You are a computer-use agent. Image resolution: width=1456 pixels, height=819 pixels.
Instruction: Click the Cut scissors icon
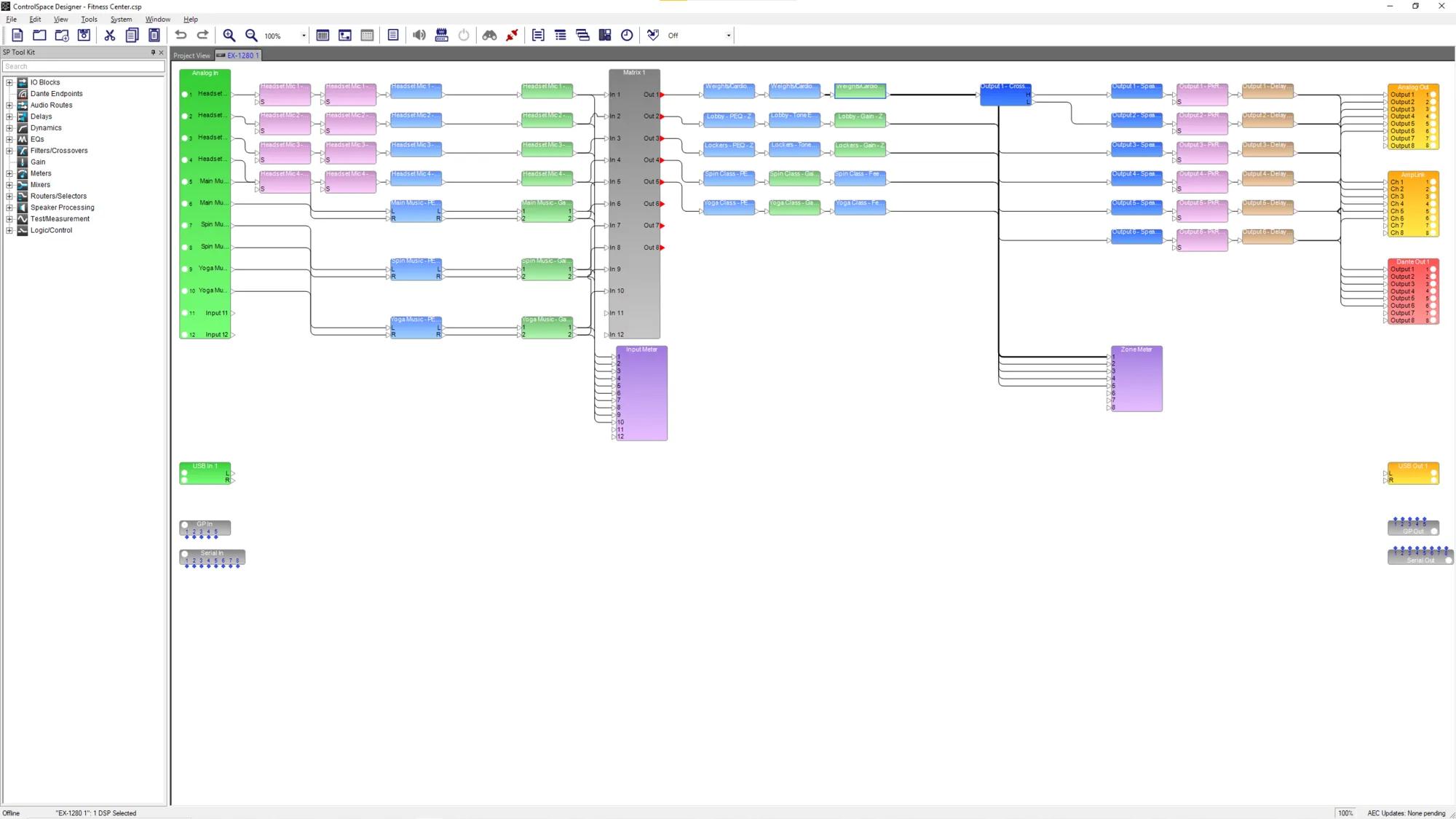pos(110,35)
